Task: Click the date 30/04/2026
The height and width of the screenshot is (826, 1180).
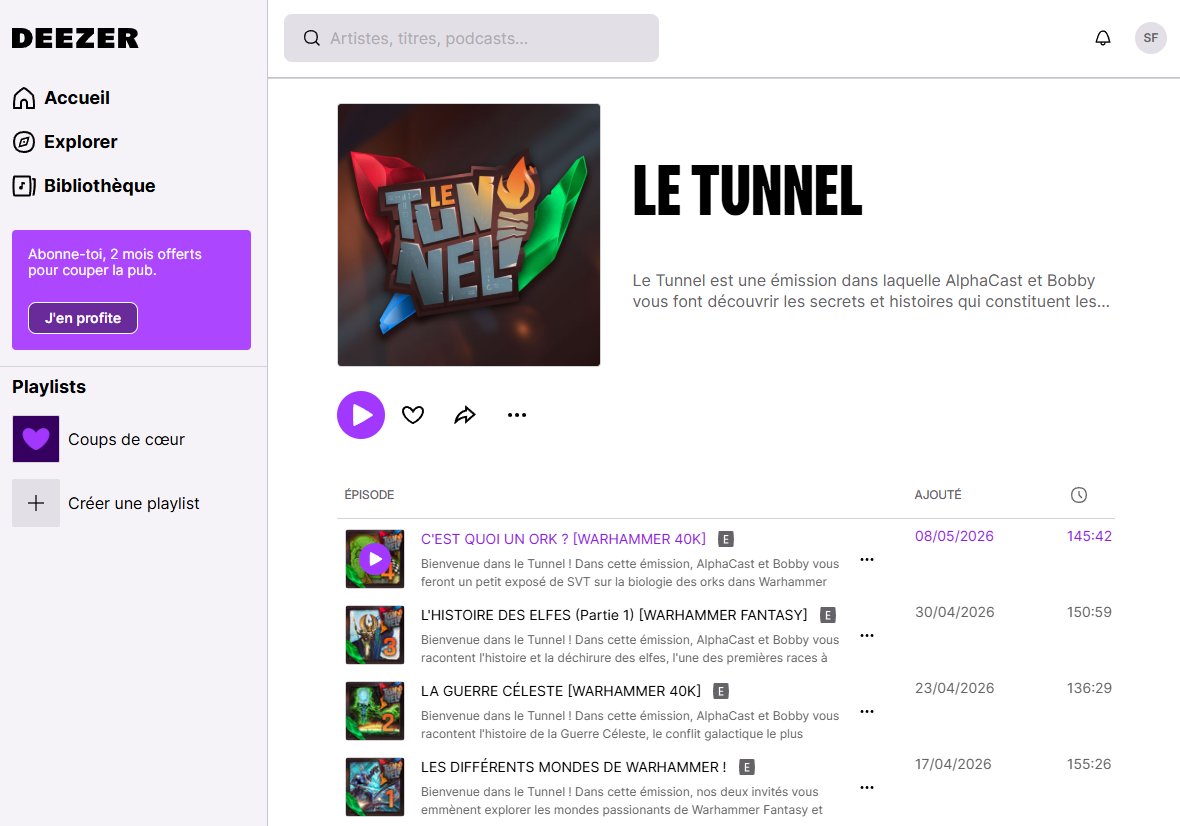Action: pyautogui.click(x=954, y=612)
